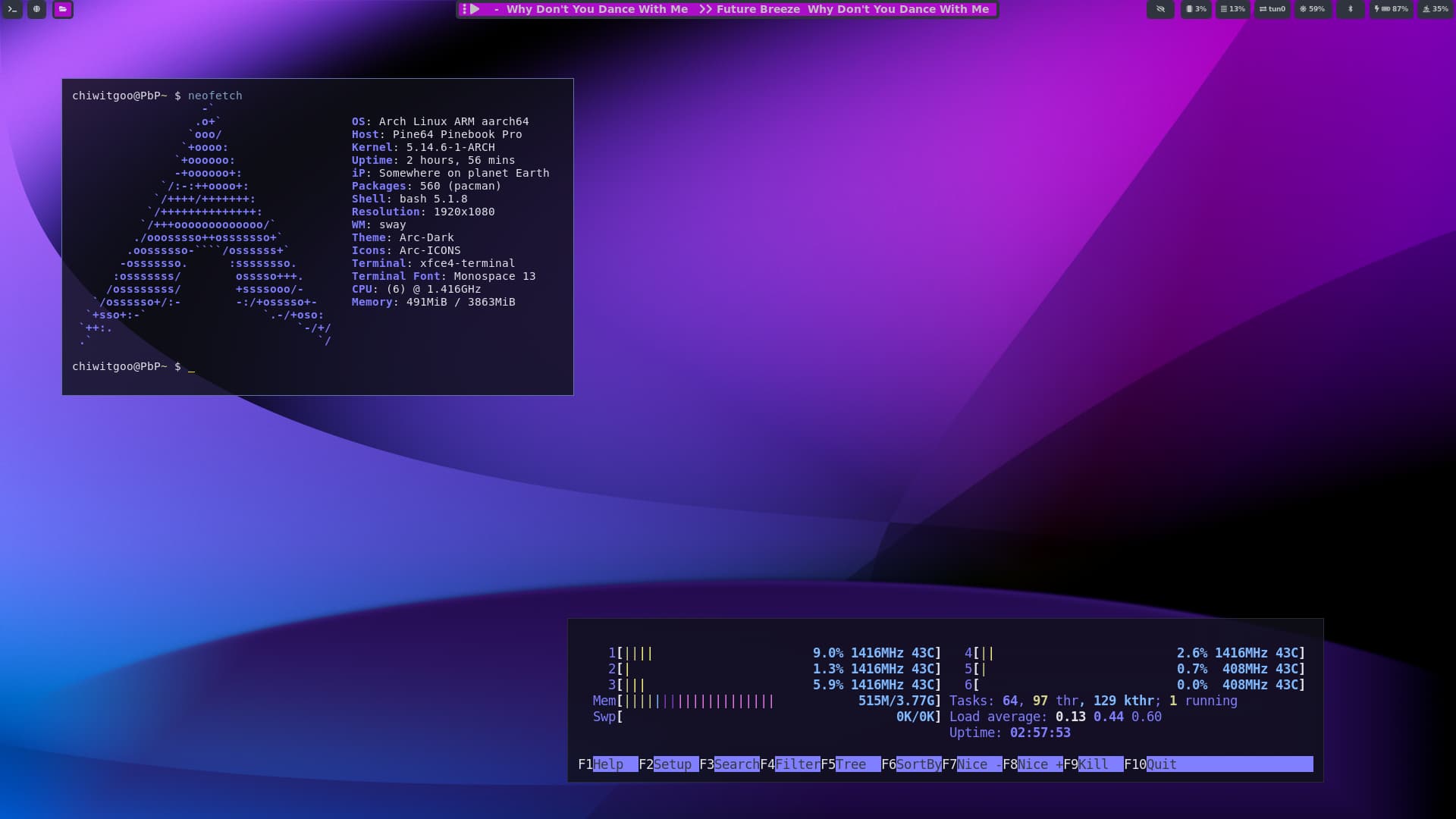Screen dimensions: 1456x819
Task: Click the "515M/3.77G" memory value in htop
Action: pos(896,701)
